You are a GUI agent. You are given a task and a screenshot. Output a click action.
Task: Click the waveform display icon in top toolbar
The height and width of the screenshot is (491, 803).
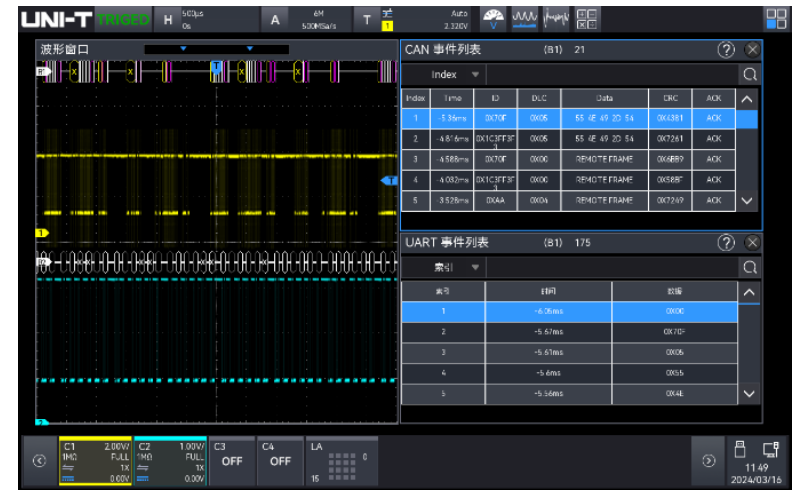point(525,18)
